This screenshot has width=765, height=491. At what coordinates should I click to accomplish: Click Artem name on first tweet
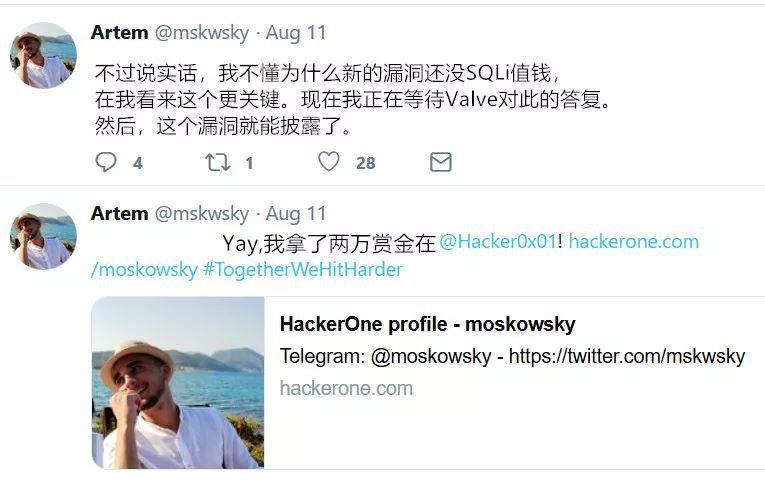[x=120, y=33]
